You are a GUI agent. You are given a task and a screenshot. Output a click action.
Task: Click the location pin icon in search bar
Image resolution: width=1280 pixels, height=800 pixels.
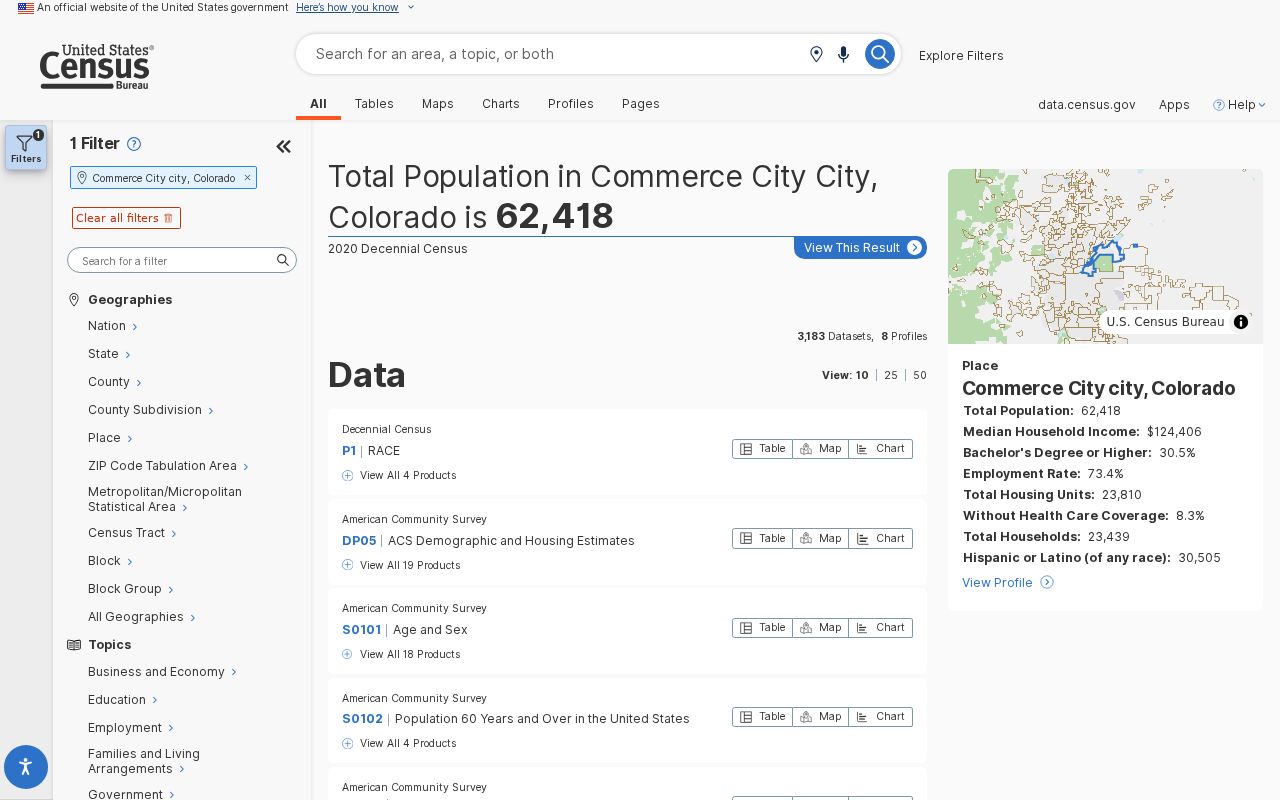[x=816, y=54]
